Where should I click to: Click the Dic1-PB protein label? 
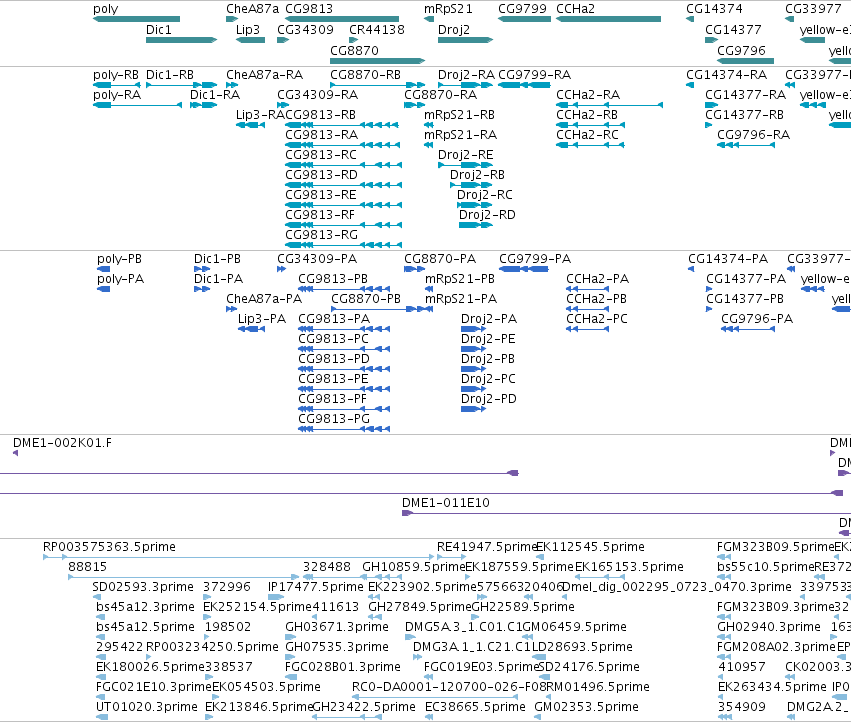(x=217, y=259)
